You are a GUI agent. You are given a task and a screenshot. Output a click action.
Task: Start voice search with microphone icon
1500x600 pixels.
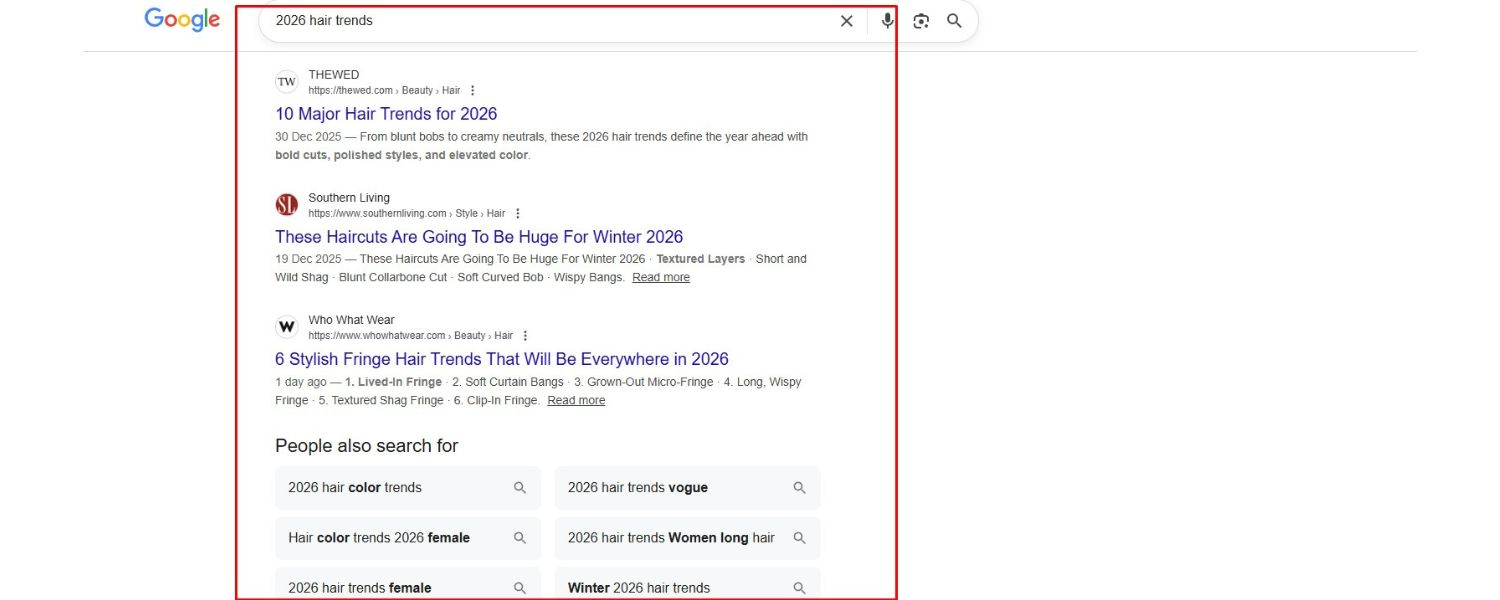[887, 21]
